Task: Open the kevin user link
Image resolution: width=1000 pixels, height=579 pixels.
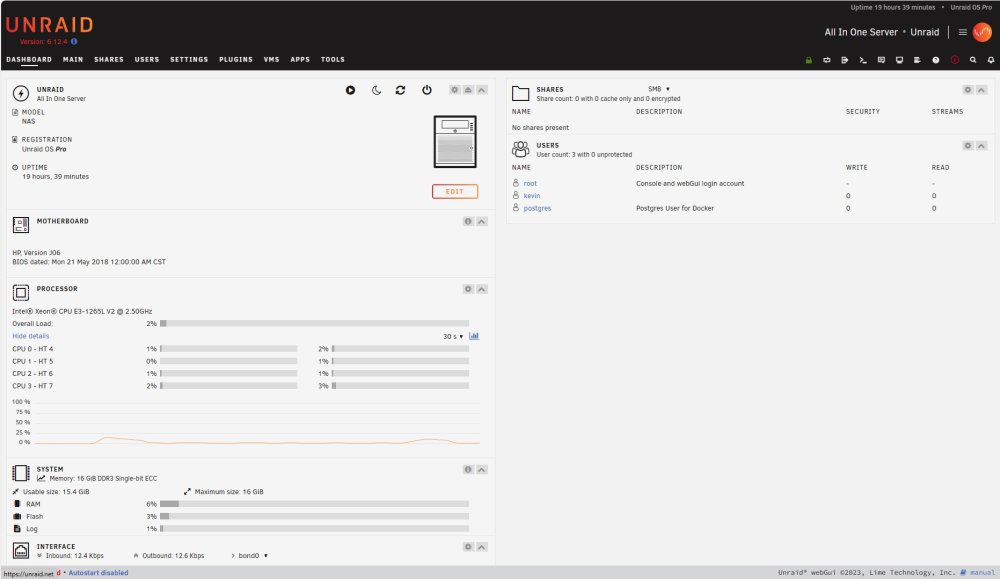Action: [532, 196]
